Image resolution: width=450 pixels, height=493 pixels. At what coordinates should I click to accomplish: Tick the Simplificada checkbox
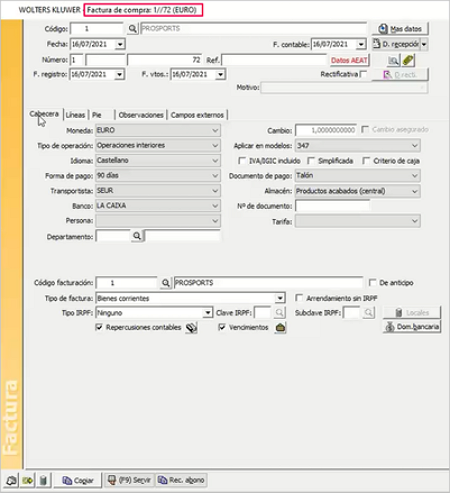coord(311,161)
